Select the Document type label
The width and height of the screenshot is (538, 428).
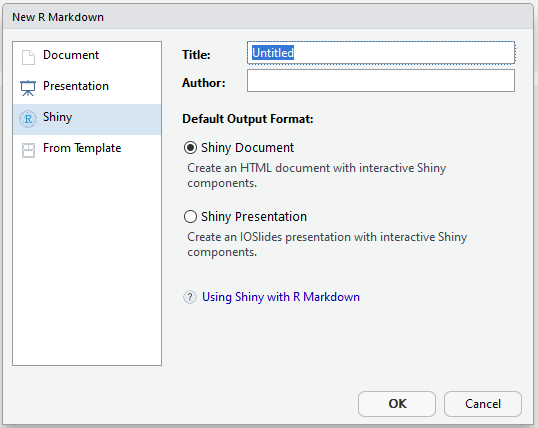pyautogui.click(x=71, y=55)
